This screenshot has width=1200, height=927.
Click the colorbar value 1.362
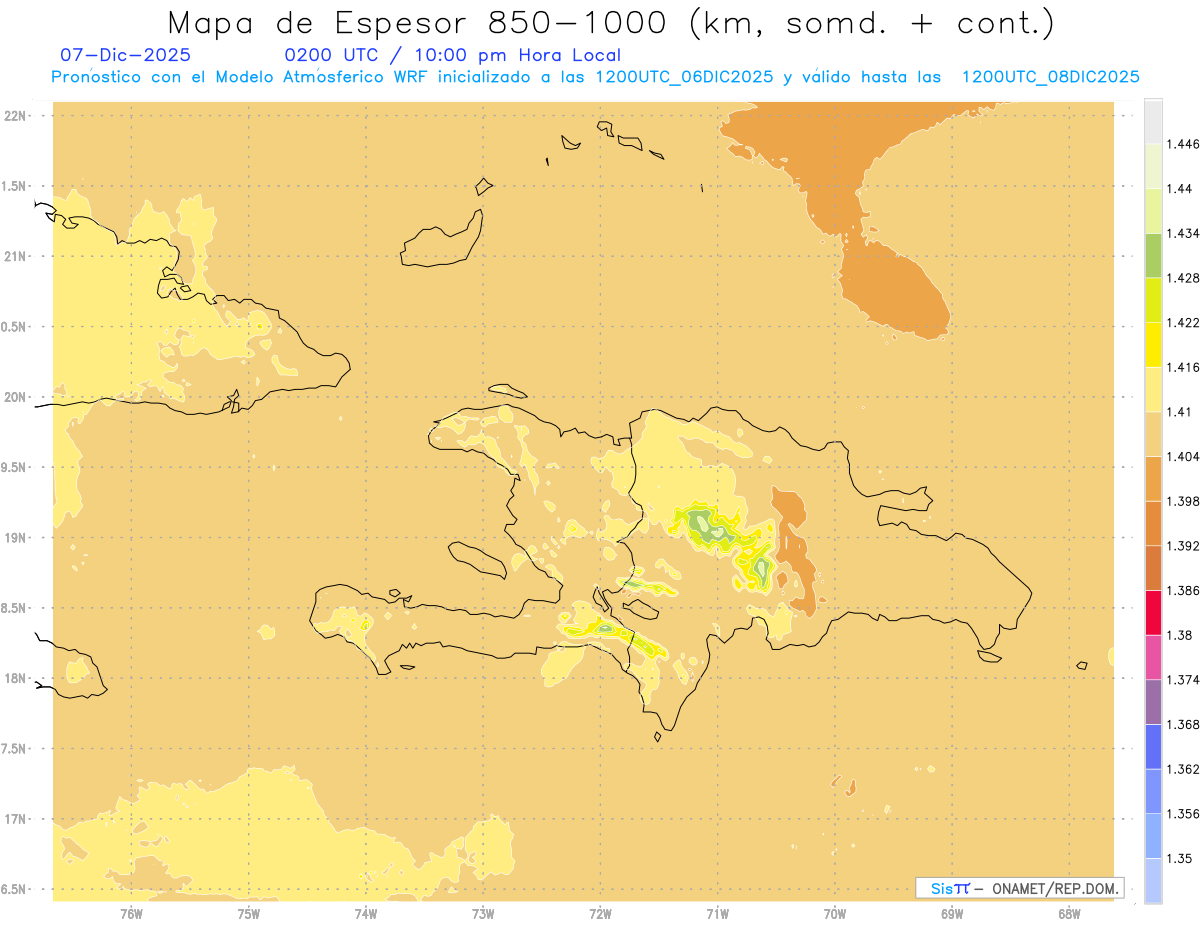(x=1184, y=769)
